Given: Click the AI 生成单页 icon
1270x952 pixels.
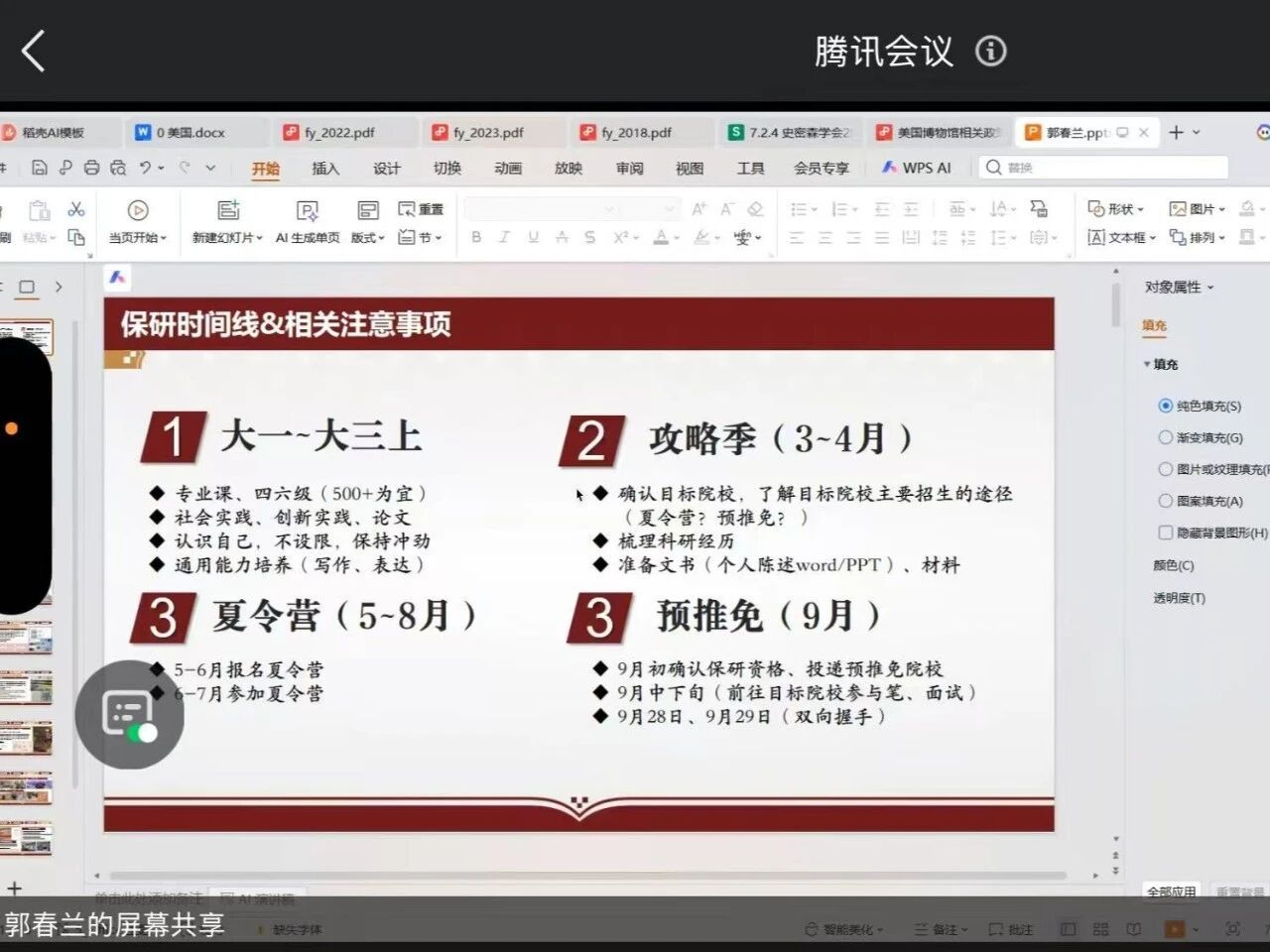Looking at the screenshot, I should (308, 210).
